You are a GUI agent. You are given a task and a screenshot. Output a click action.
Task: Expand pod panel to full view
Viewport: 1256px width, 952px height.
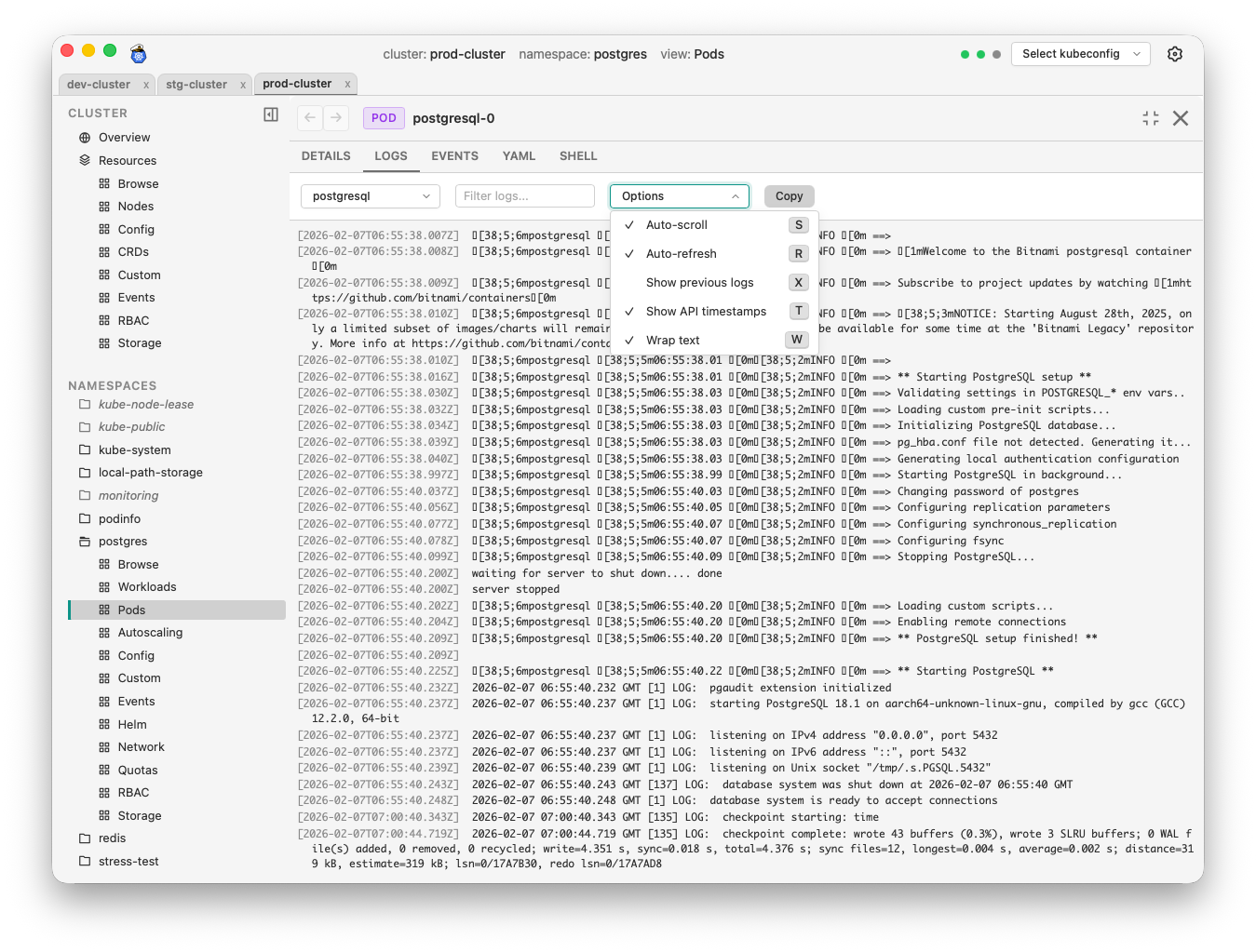[x=1150, y=118]
